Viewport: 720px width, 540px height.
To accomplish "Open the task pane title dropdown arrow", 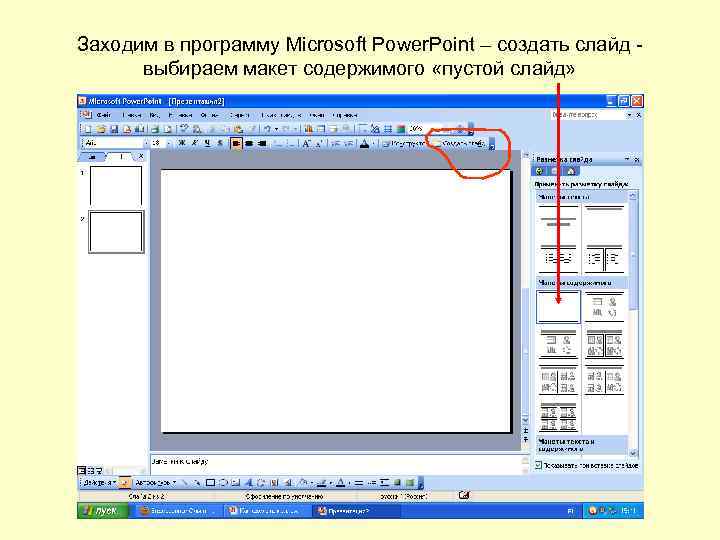I will point(627,159).
